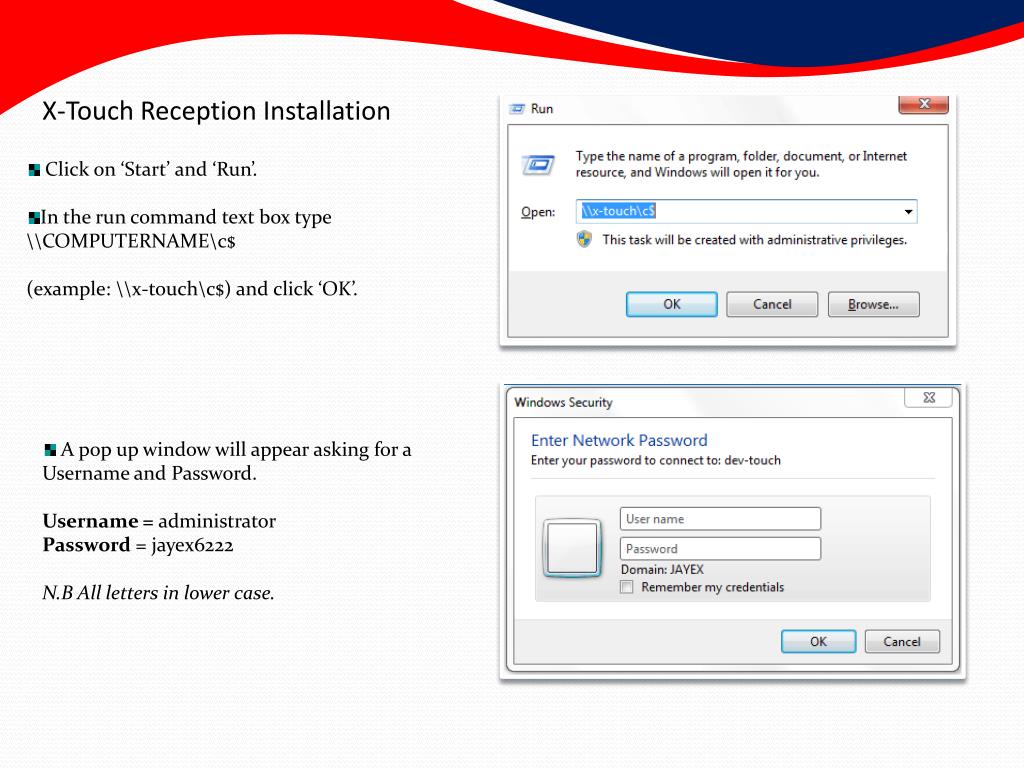Click Cancel in the Run dialog
The width and height of the screenshot is (1024, 768).
[x=772, y=304]
